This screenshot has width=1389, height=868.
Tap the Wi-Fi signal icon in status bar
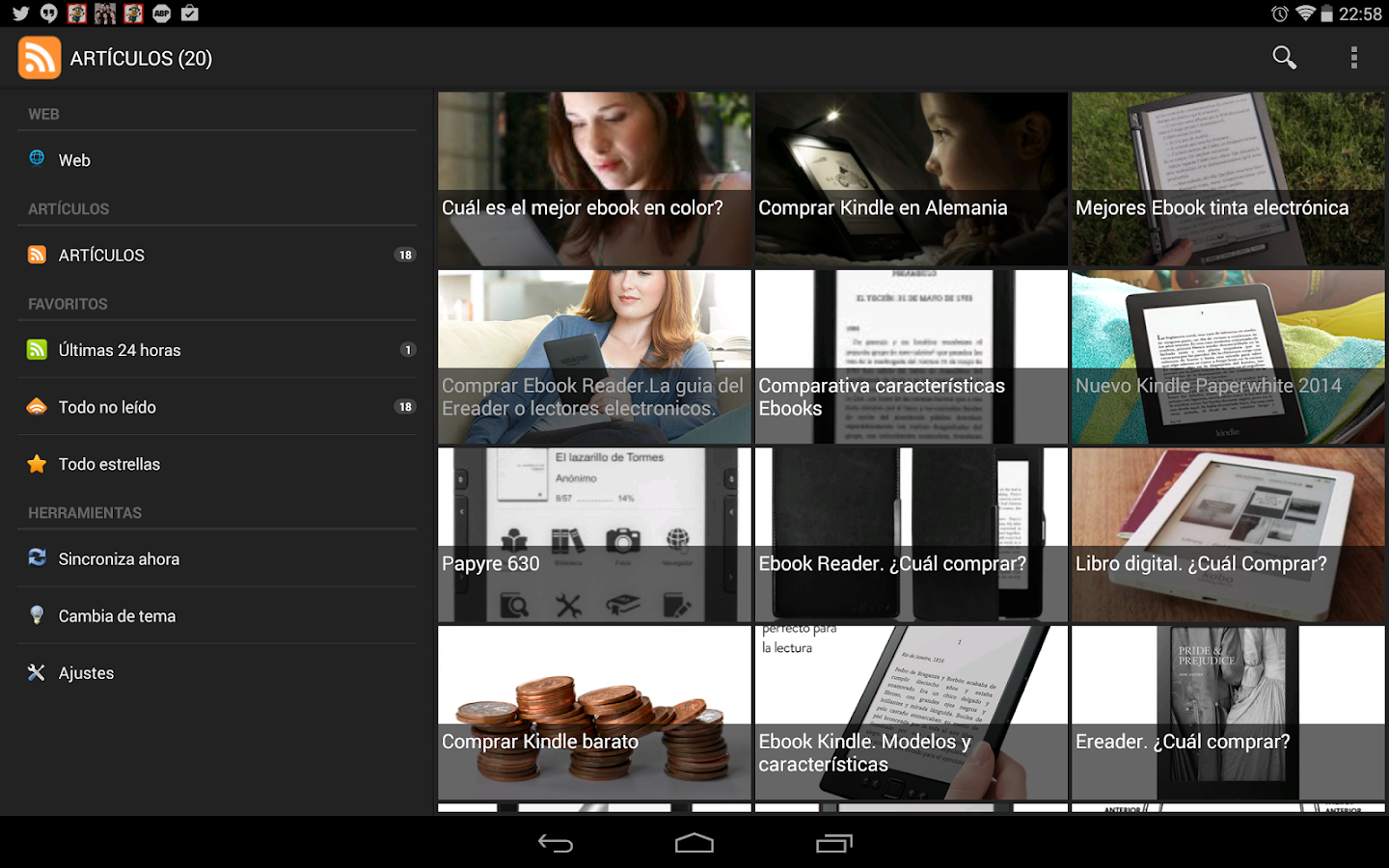pyautogui.click(x=1305, y=14)
